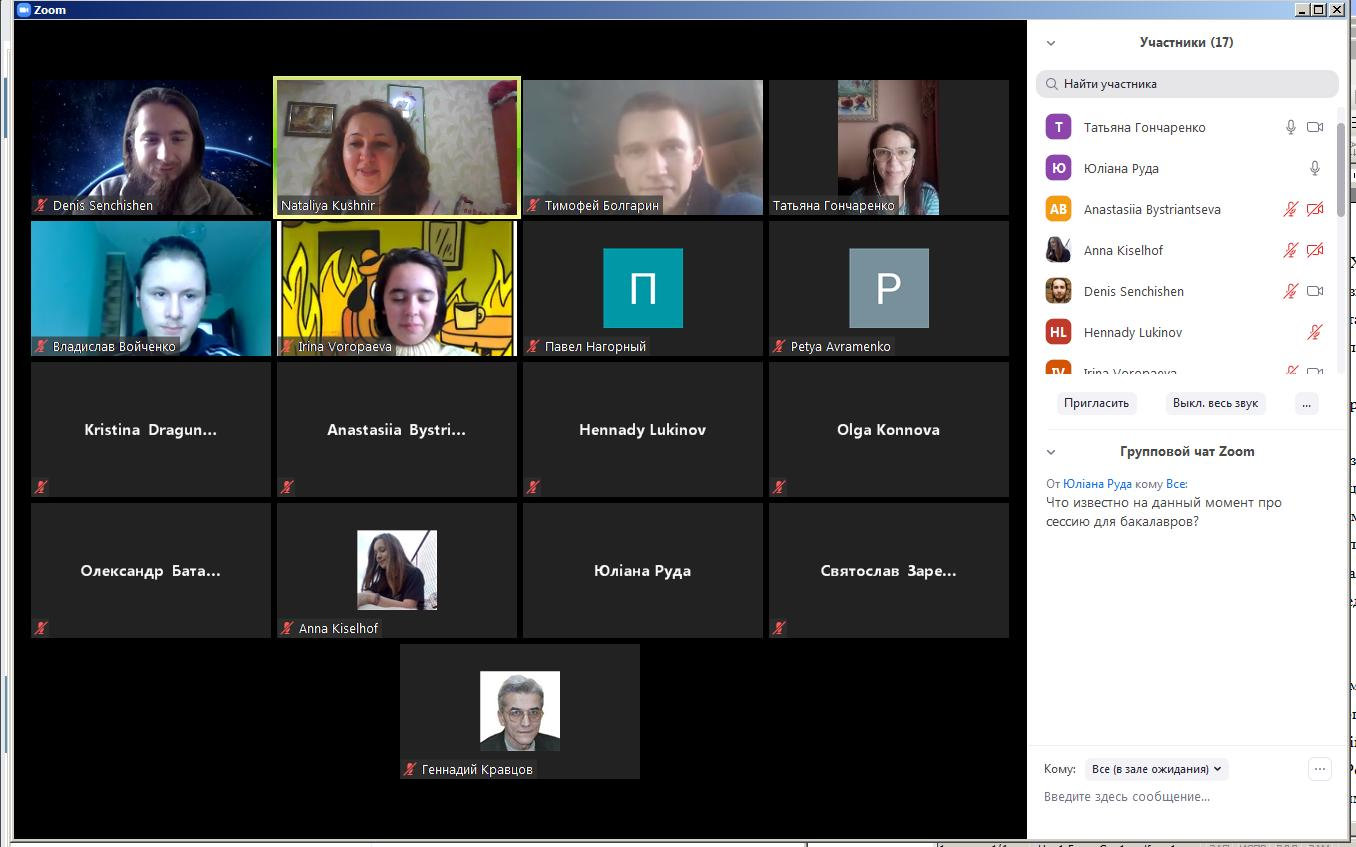Screen dimensions: 1356x847
Task: Click disabled camera icon for Anna Kiselhof
Action: click(1315, 250)
